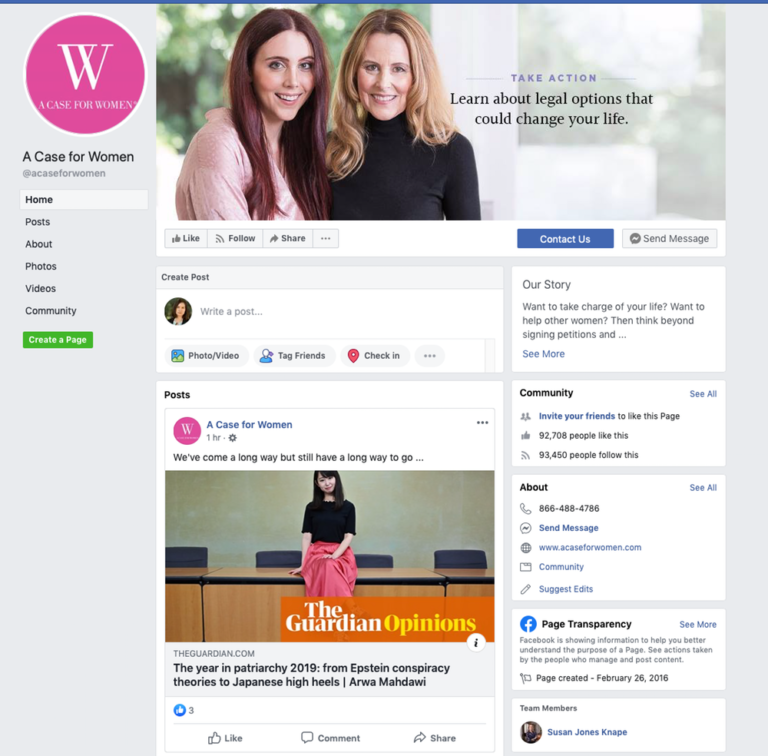Open the Guardian article image thumbnail

[330, 556]
